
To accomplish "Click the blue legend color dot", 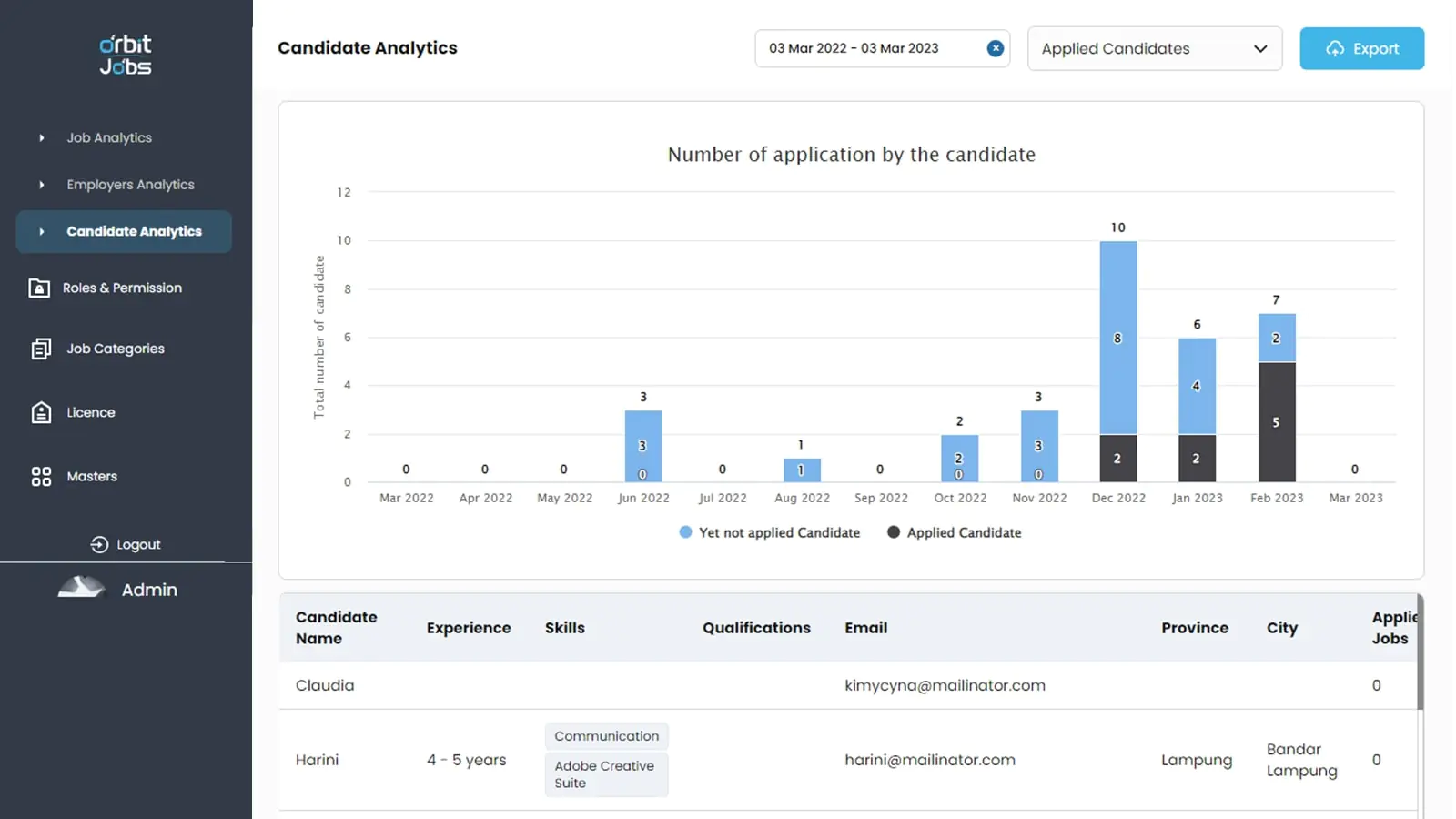I will [x=685, y=532].
